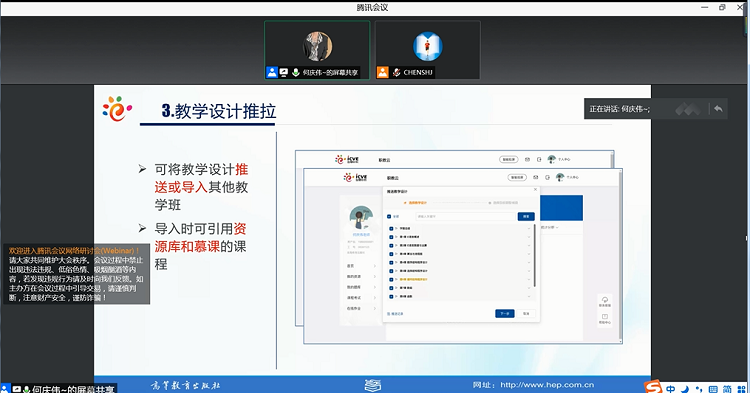
Task: Click the pill-shaped button in the front window header
Action: [x=517, y=177]
